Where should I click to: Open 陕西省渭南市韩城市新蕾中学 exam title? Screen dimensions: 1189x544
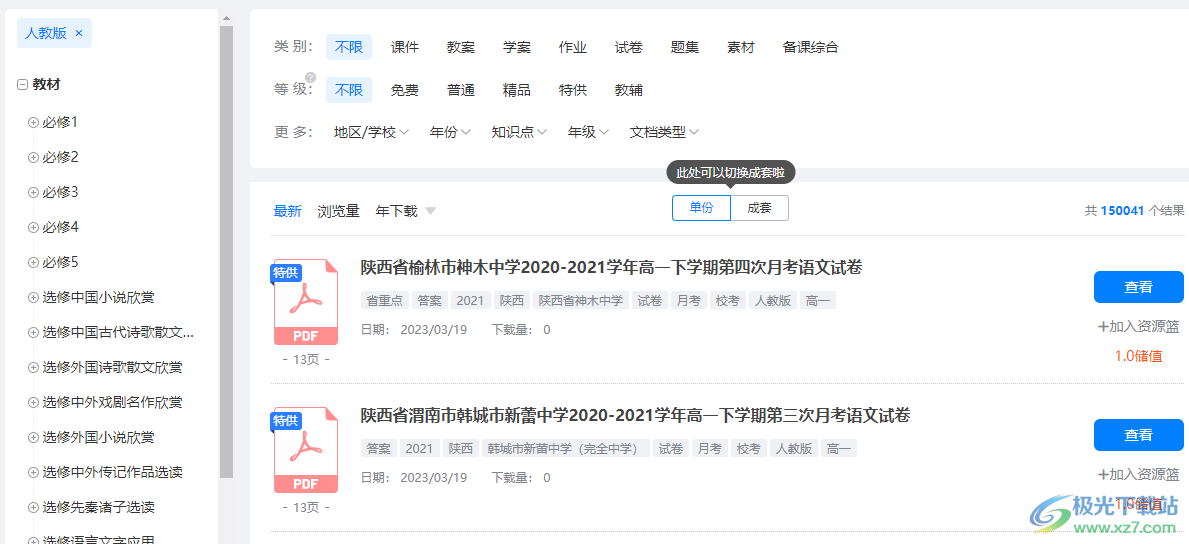(635, 416)
